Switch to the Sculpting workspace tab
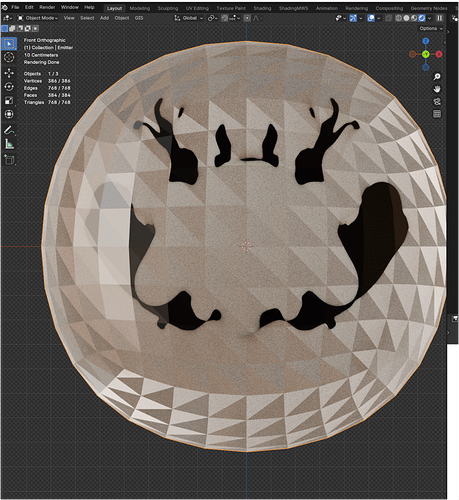The height and width of the screenshot is (500, 459). [168, 8]
